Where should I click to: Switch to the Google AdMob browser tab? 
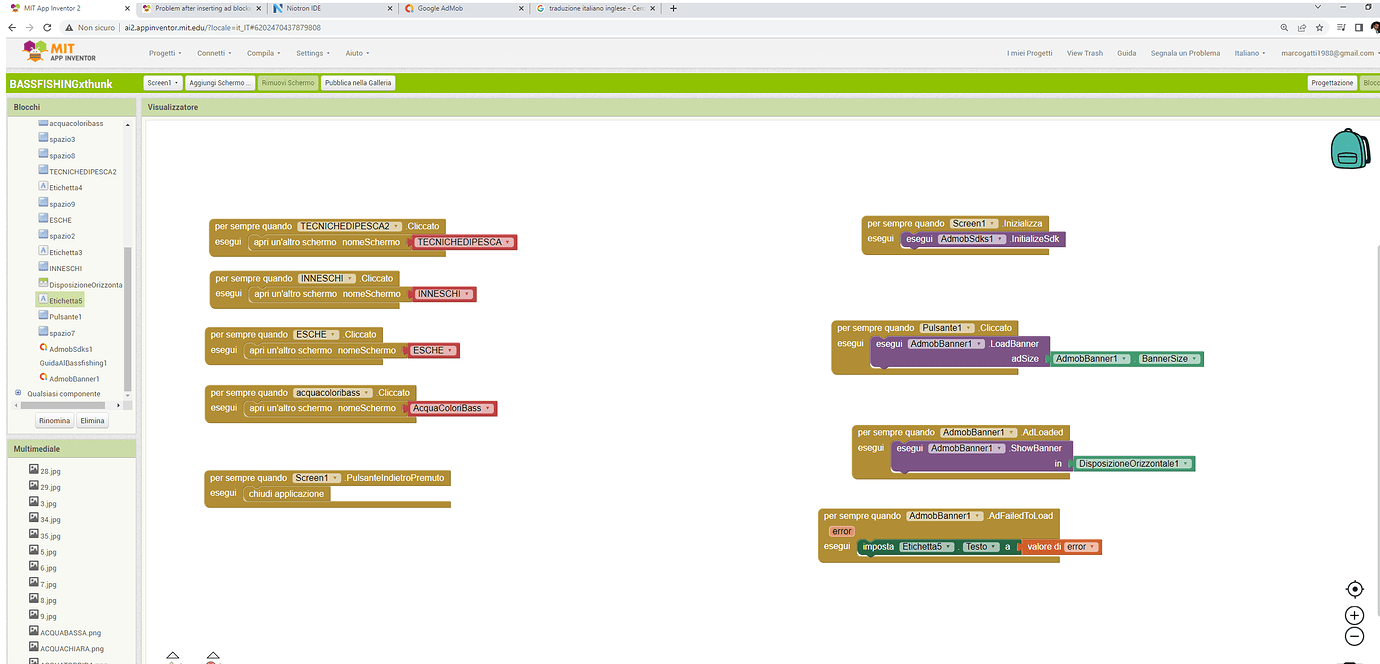click(460, 8)
